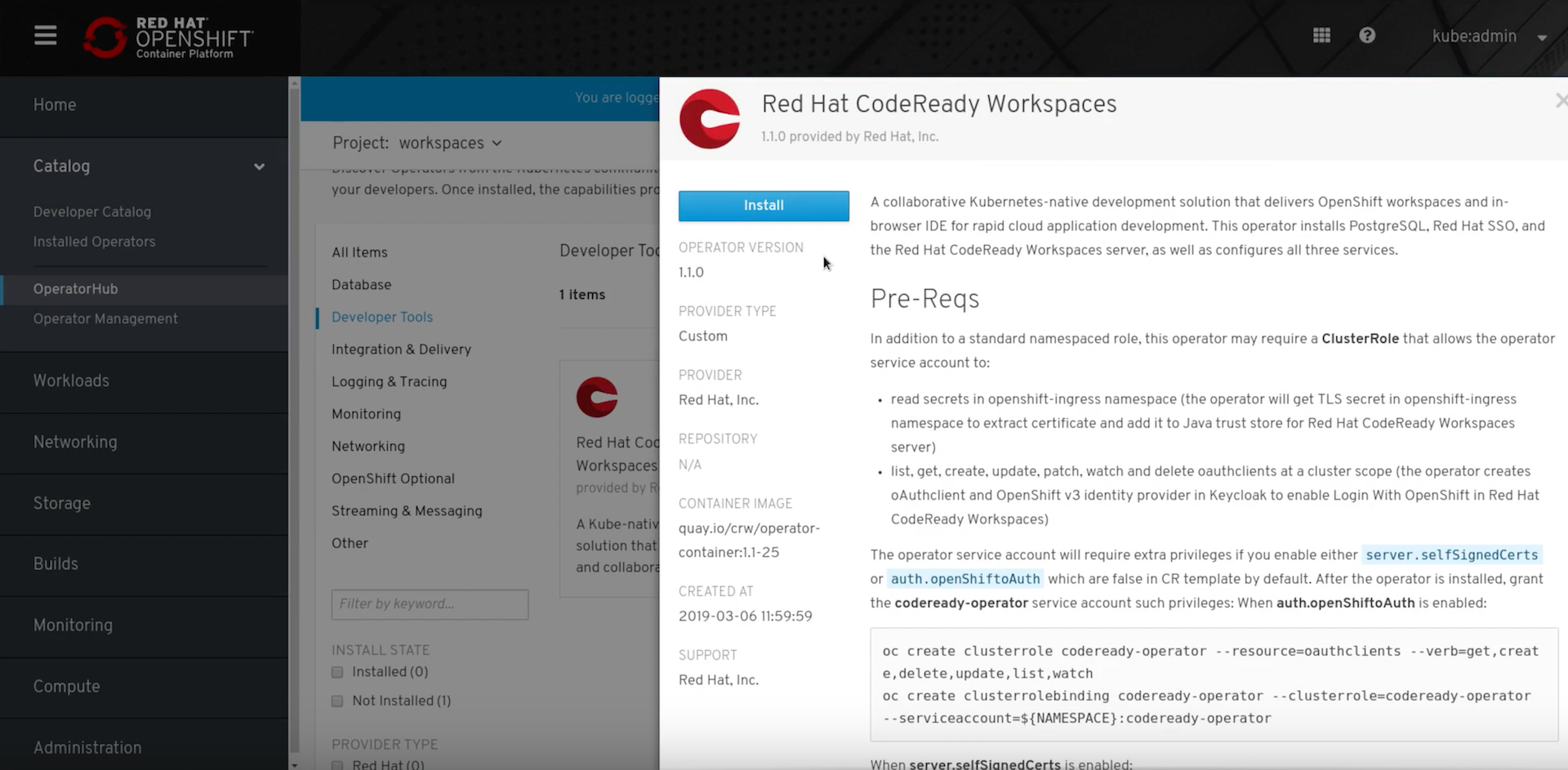Check the Not Installed (1) filter
The width and height of the screenshot is (1568, 770).
click(337, 701)
